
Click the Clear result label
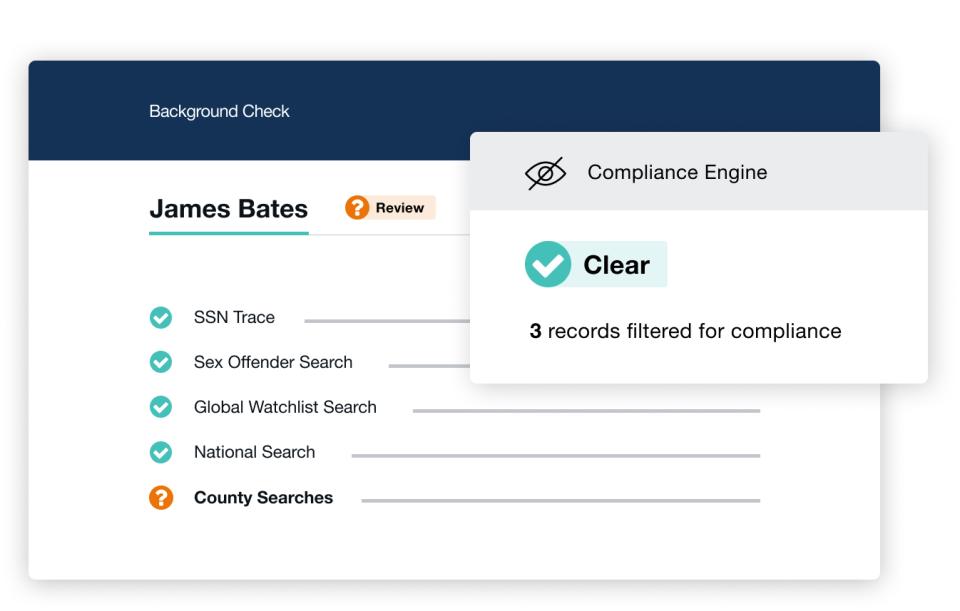click(x=619, y=264)
